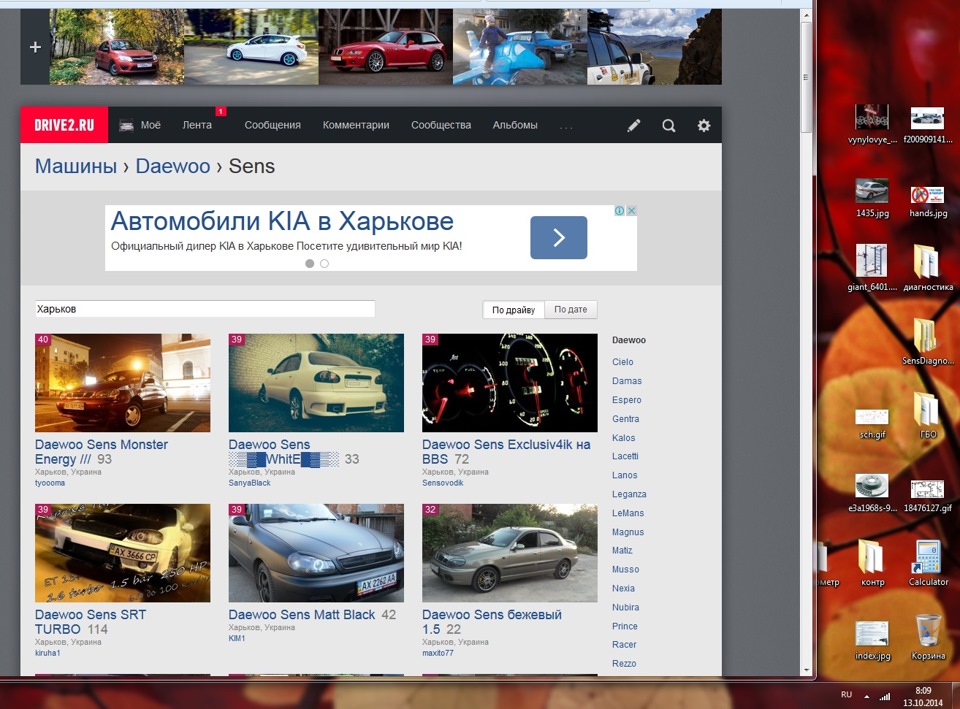Open Лента menu item
This screenshot has width=960, height=709.
pyautogui.click(x=197, y=125)
